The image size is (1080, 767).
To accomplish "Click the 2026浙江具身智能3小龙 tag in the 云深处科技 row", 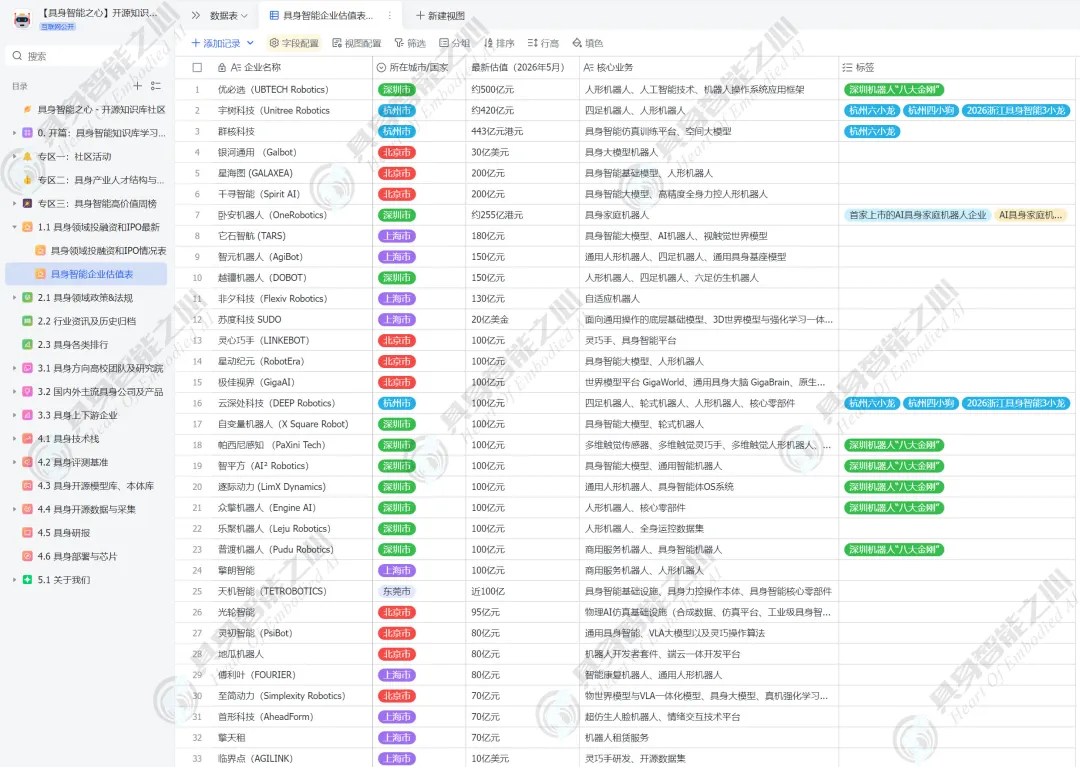I will [x=1016, y=403].
